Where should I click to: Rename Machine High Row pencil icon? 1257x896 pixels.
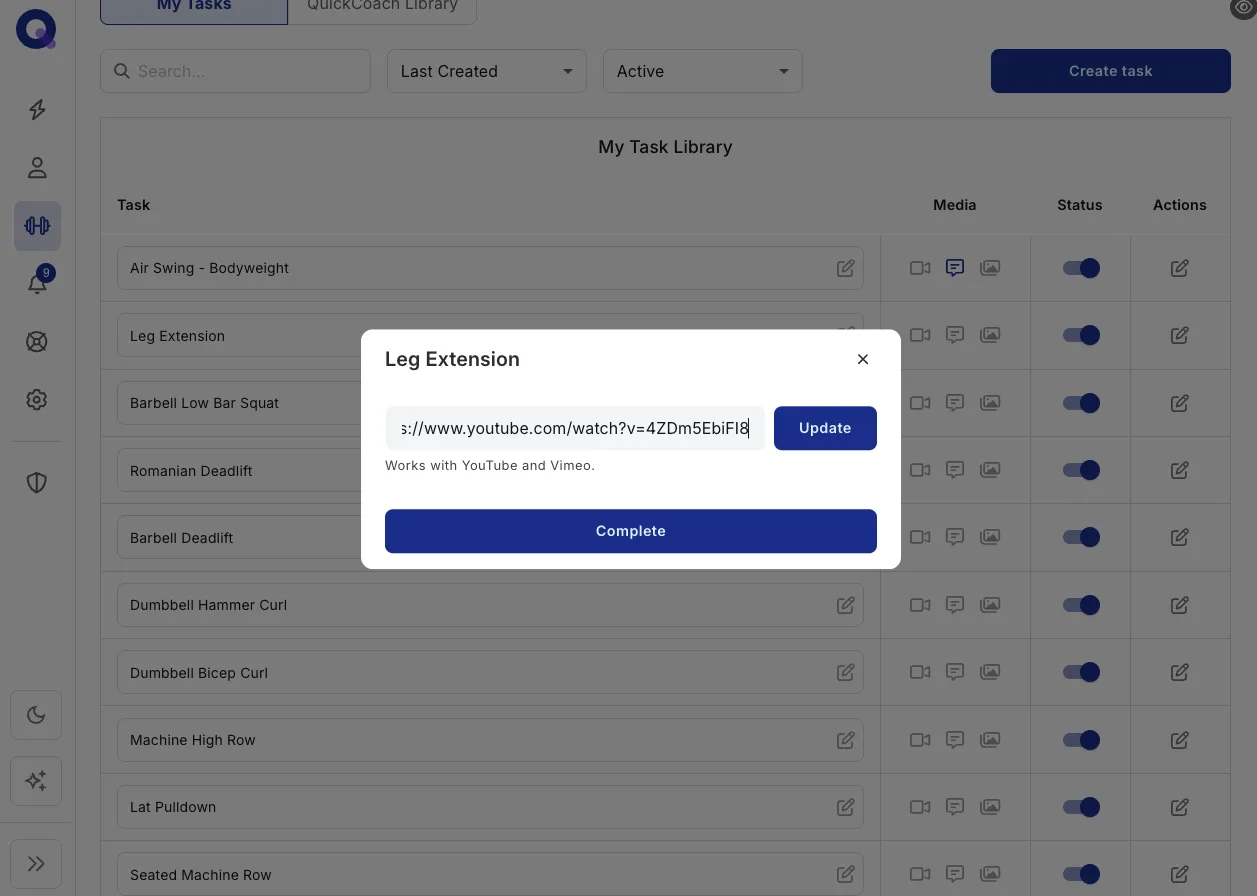tap(846, 740)
